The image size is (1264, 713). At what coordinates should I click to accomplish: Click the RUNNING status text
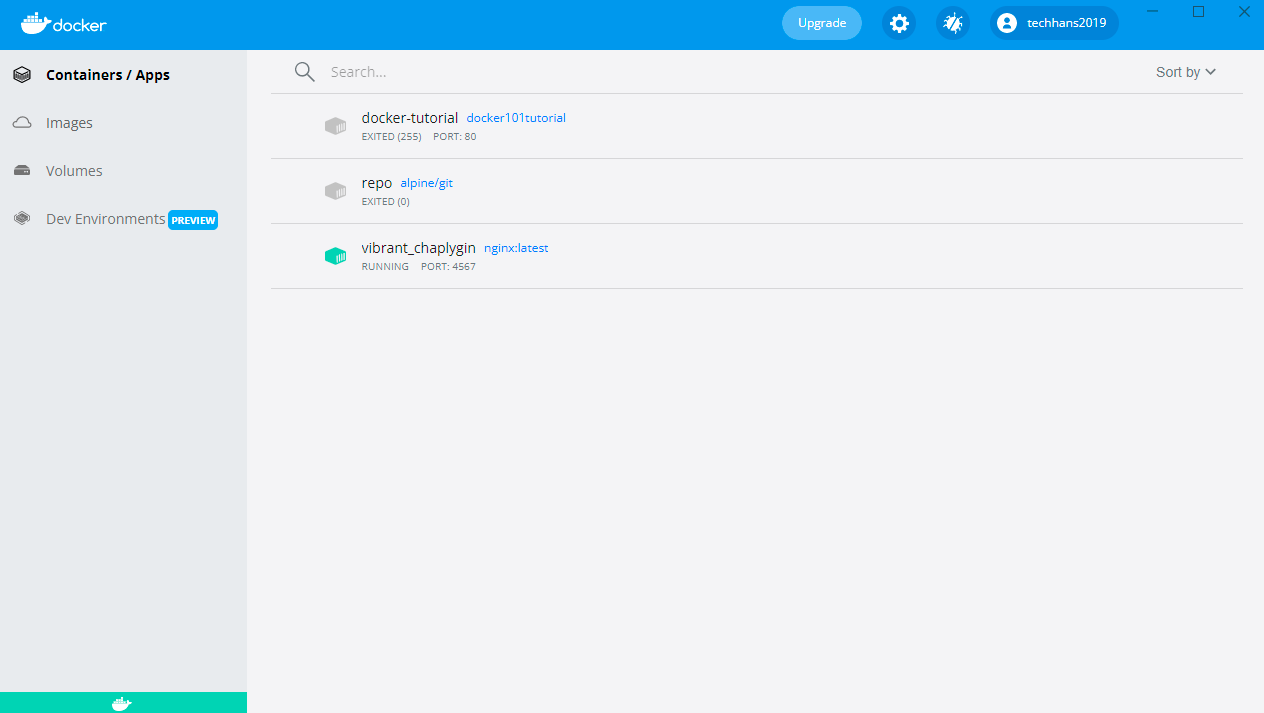[x=385, y=267]
